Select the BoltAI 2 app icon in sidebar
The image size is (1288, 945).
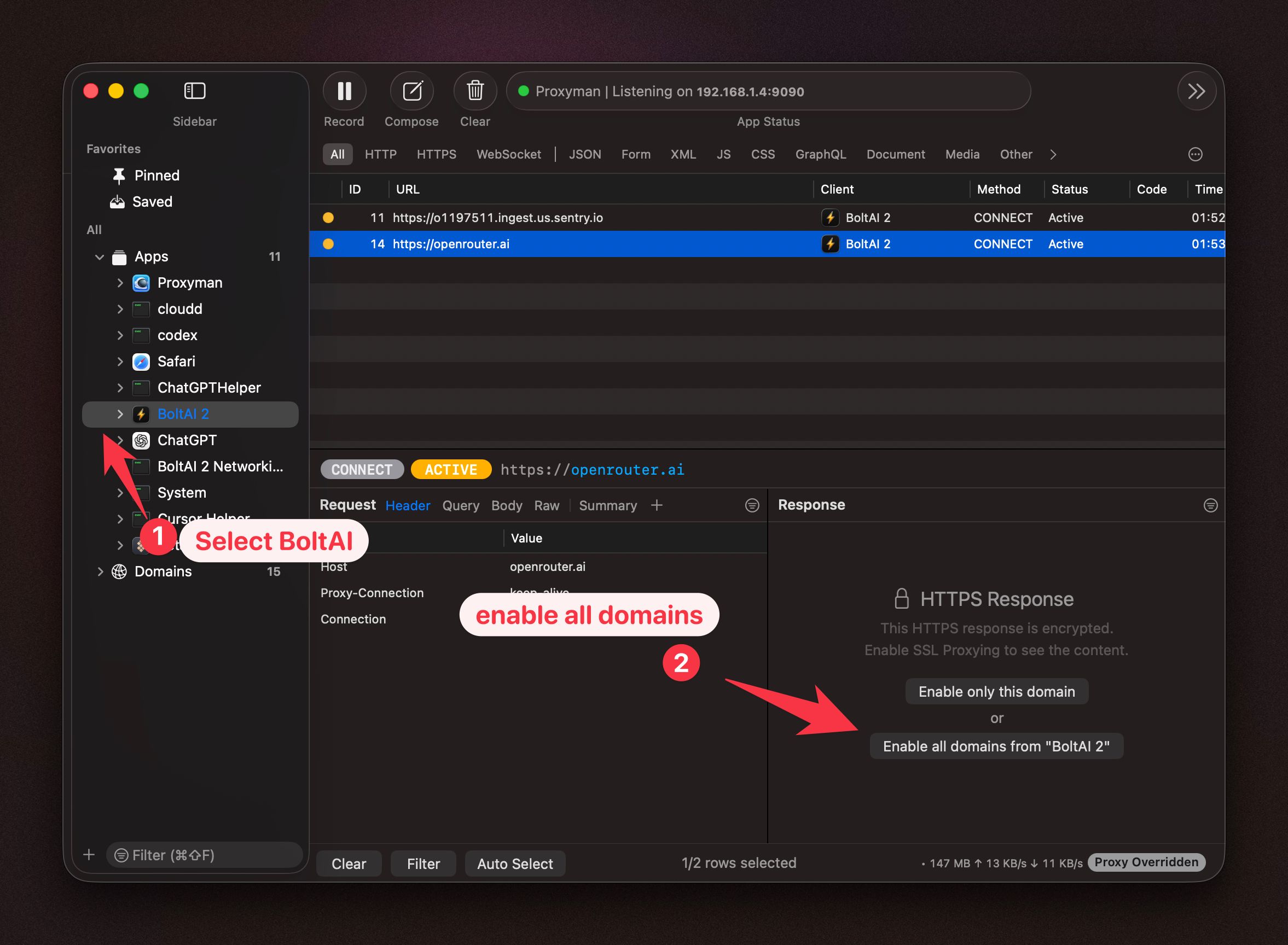click(x=141, y=414)
